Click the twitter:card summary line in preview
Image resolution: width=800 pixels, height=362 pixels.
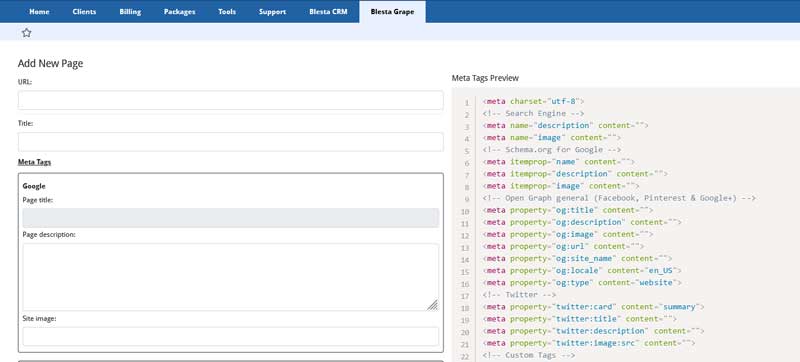(x=593, y=307)
